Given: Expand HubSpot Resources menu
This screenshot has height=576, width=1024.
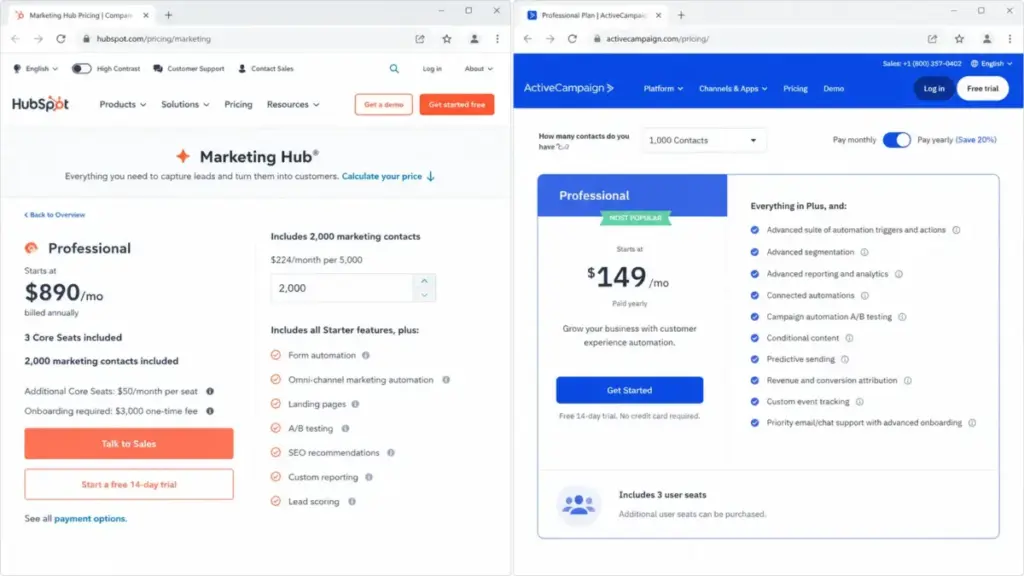Looking at the screenshot, I should click(293, 104).
